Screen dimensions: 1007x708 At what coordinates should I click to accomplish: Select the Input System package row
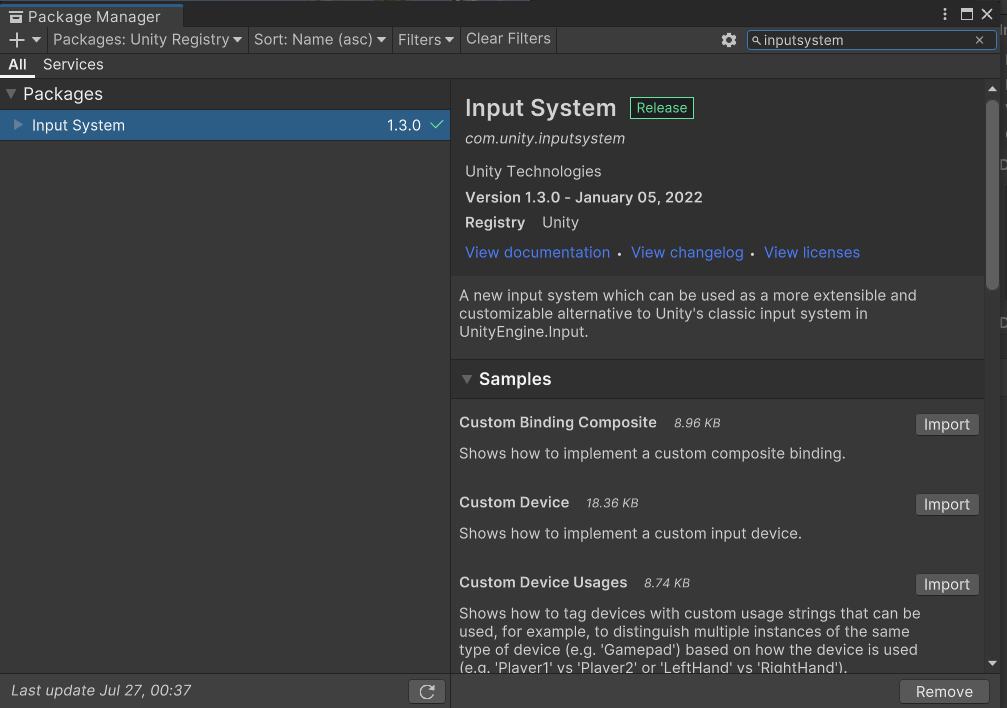pyautogui.click(x=225, y=125)
